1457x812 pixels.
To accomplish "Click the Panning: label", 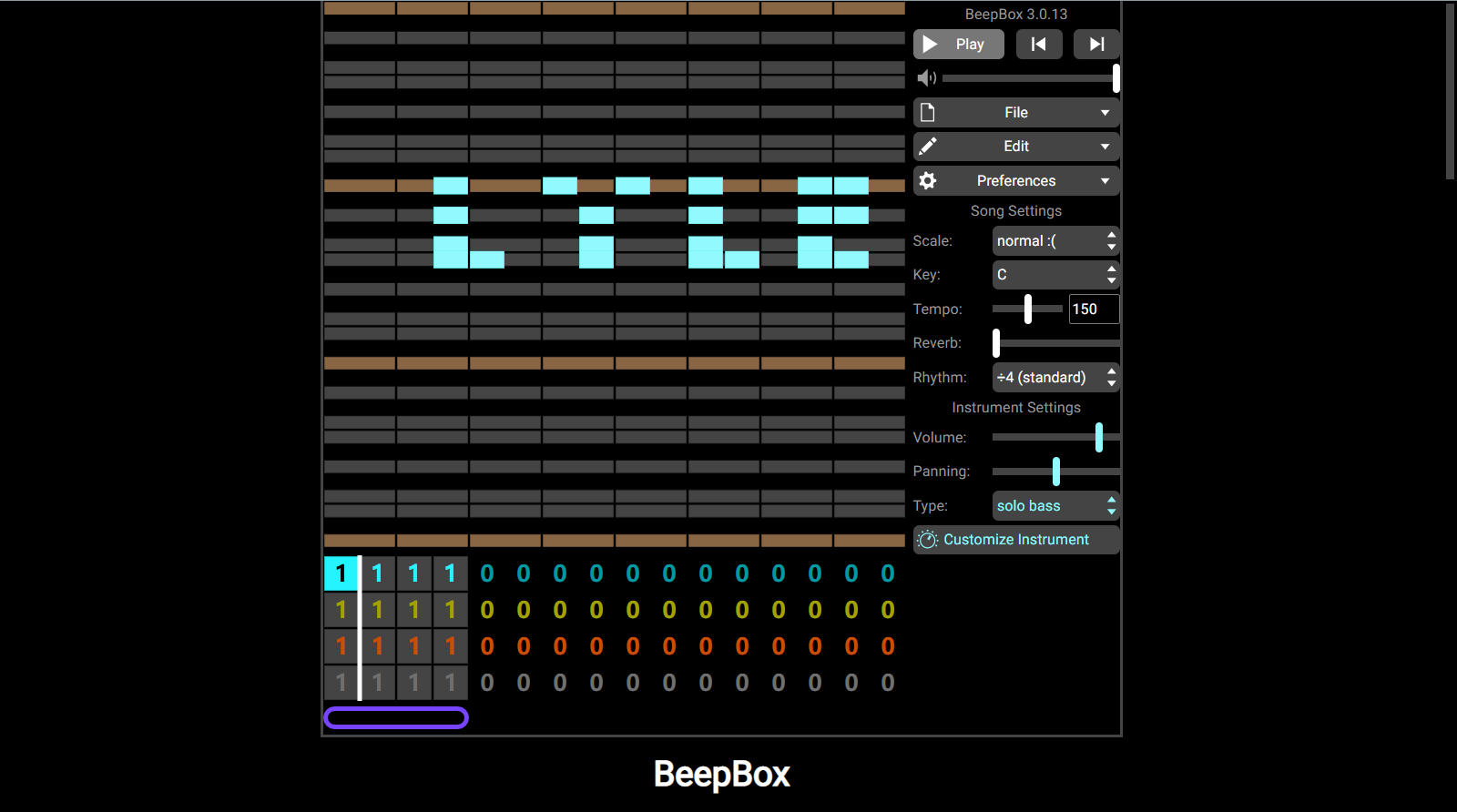I will 942,472.
